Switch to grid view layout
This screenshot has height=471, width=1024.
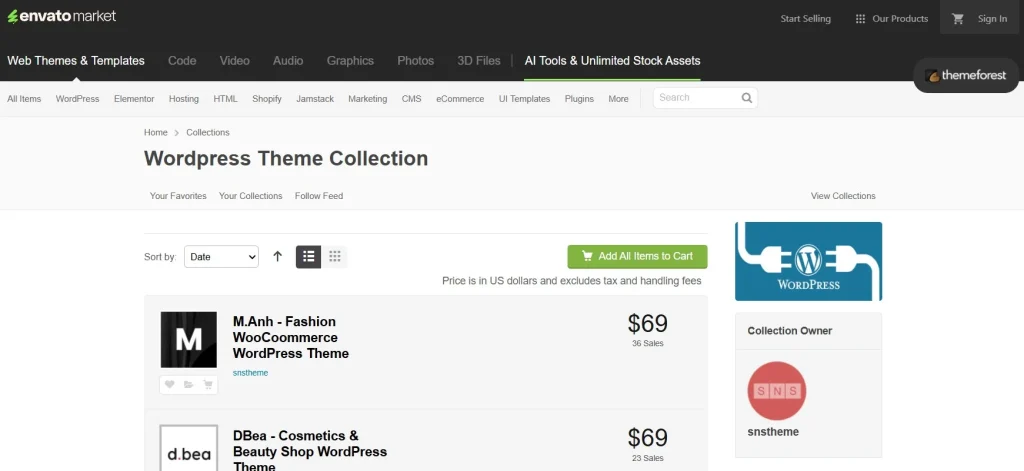(335, 257)
